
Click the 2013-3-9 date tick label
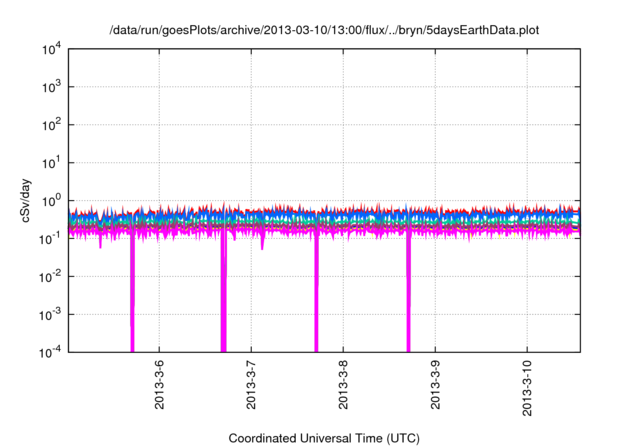(435, 384)
